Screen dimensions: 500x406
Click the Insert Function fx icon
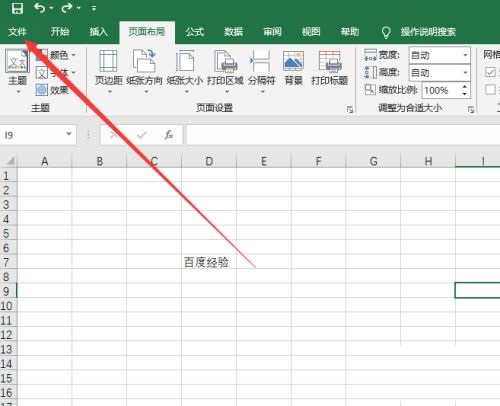[x=169, y=135]
